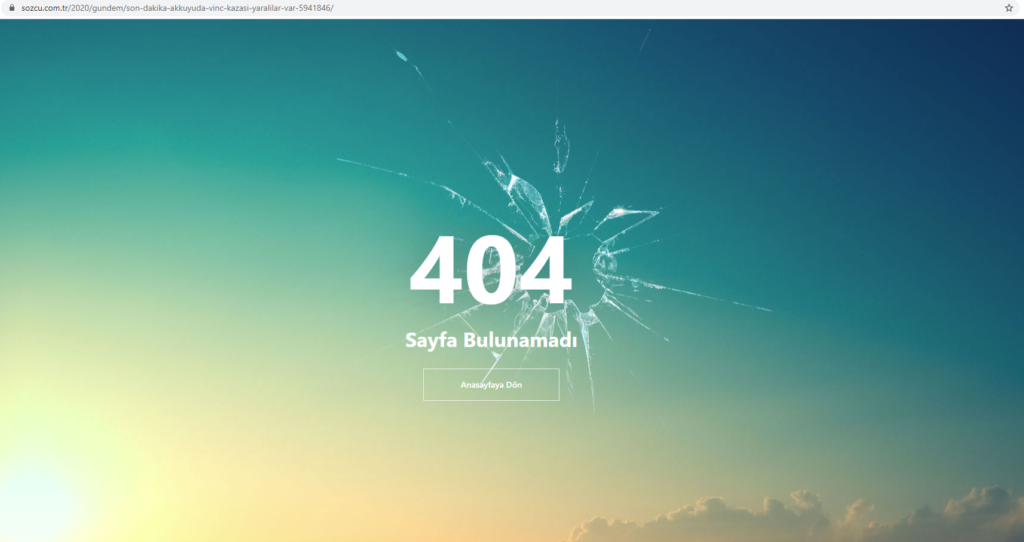
Task: Click the Sayfa Bulunamadı heading text
Action: click(491, 340)
